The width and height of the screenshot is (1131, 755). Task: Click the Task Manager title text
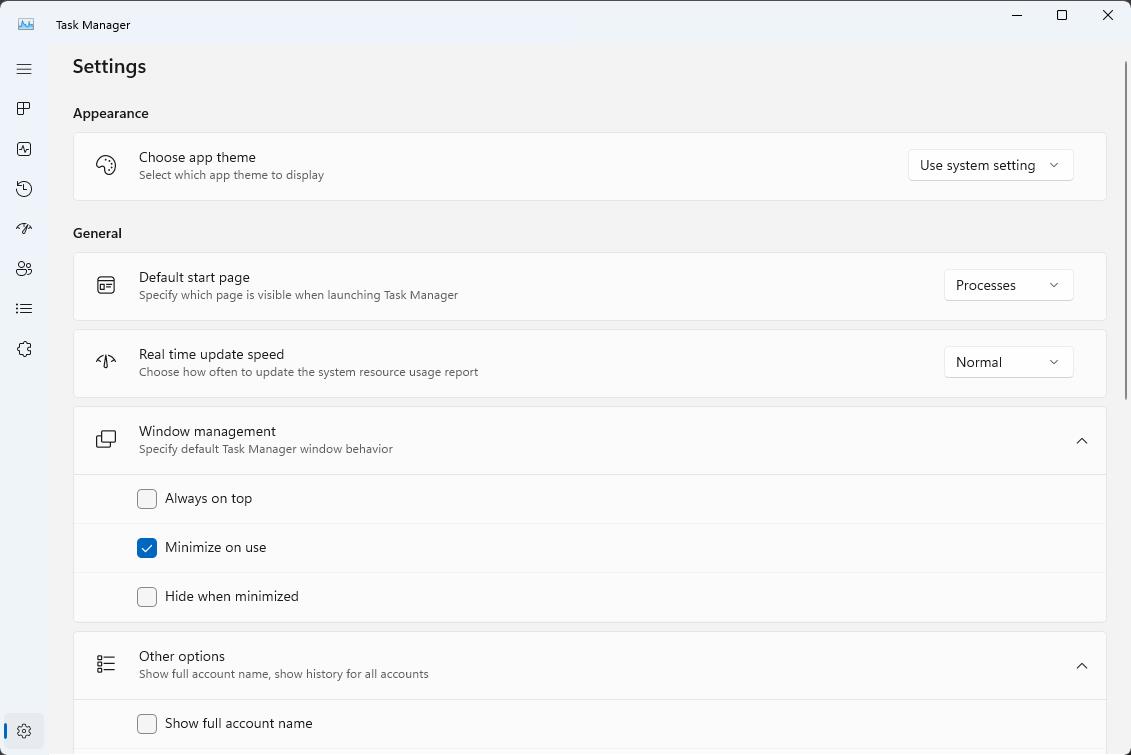click(x=93, y=25)
